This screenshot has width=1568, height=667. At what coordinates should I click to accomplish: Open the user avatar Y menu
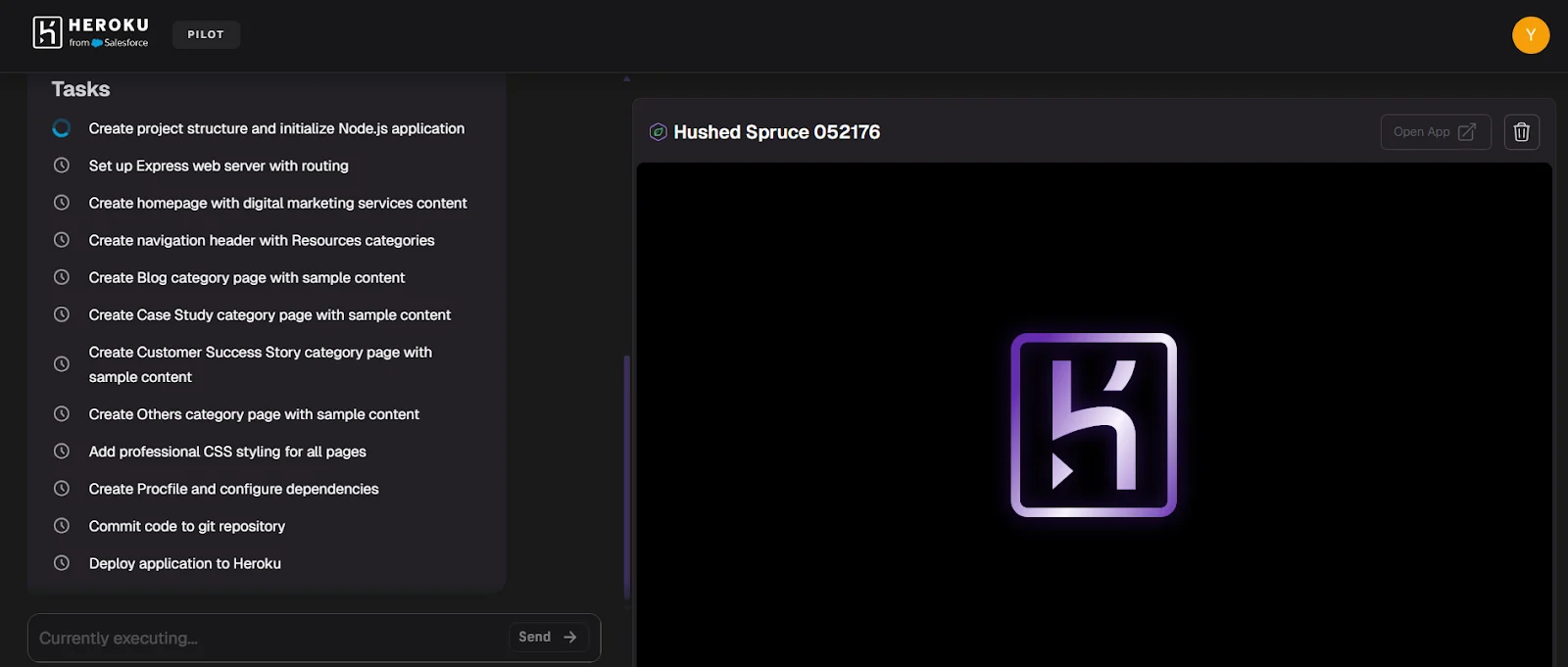(1530, 35)
